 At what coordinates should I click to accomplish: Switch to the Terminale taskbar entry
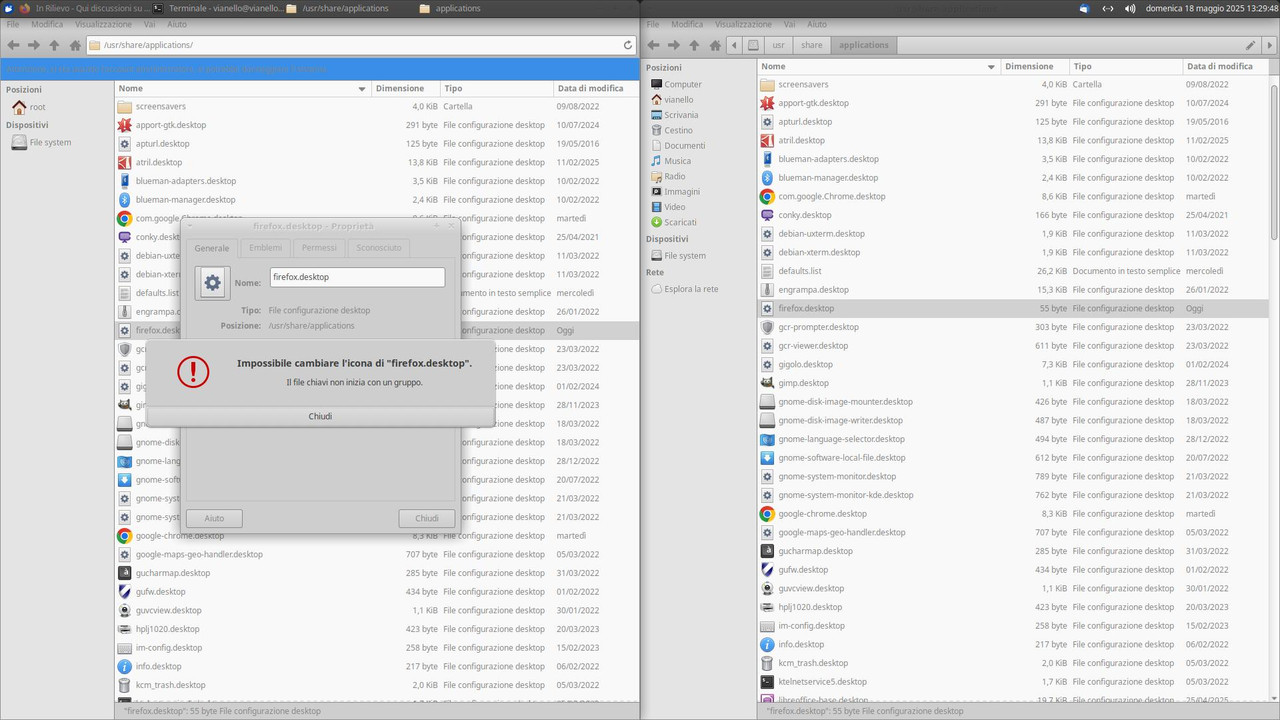click(217, 8)
